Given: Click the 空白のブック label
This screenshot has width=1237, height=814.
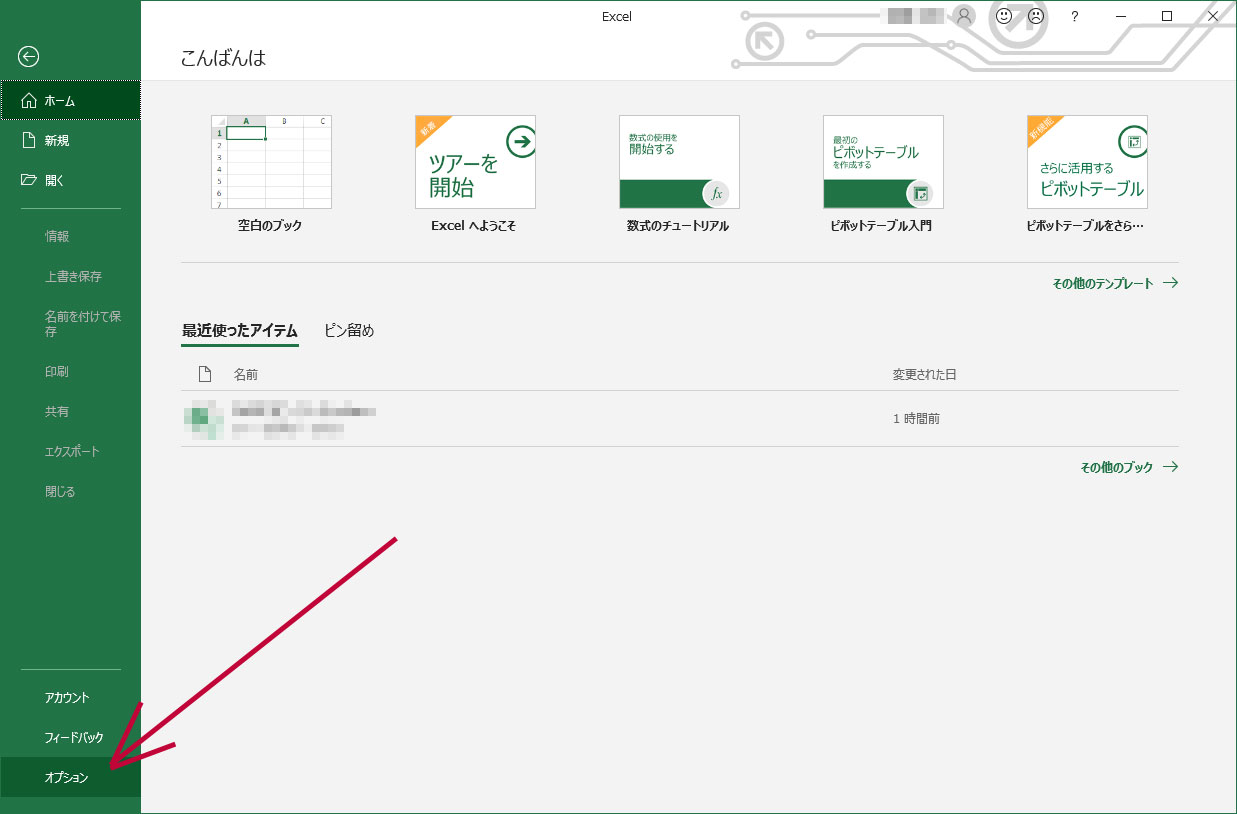Looking at the screenshot, I should click(270, 226).
